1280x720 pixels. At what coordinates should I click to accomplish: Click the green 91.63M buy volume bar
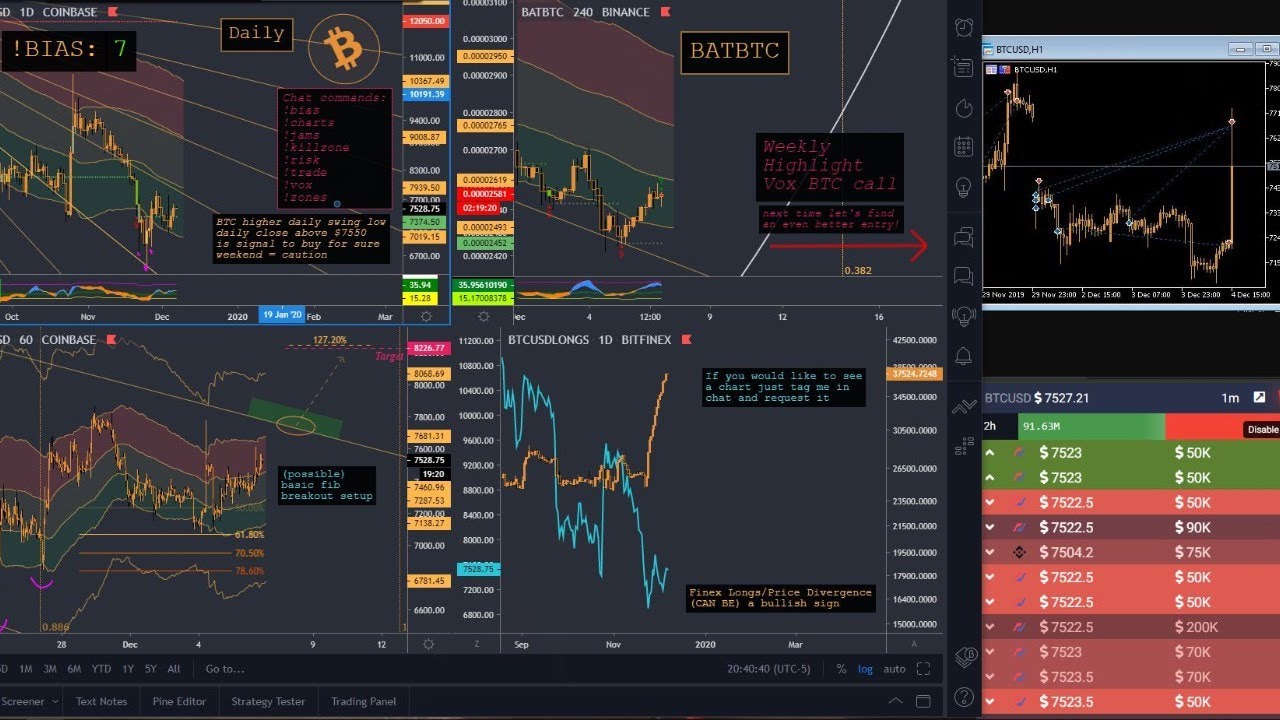coord(1090,427)
